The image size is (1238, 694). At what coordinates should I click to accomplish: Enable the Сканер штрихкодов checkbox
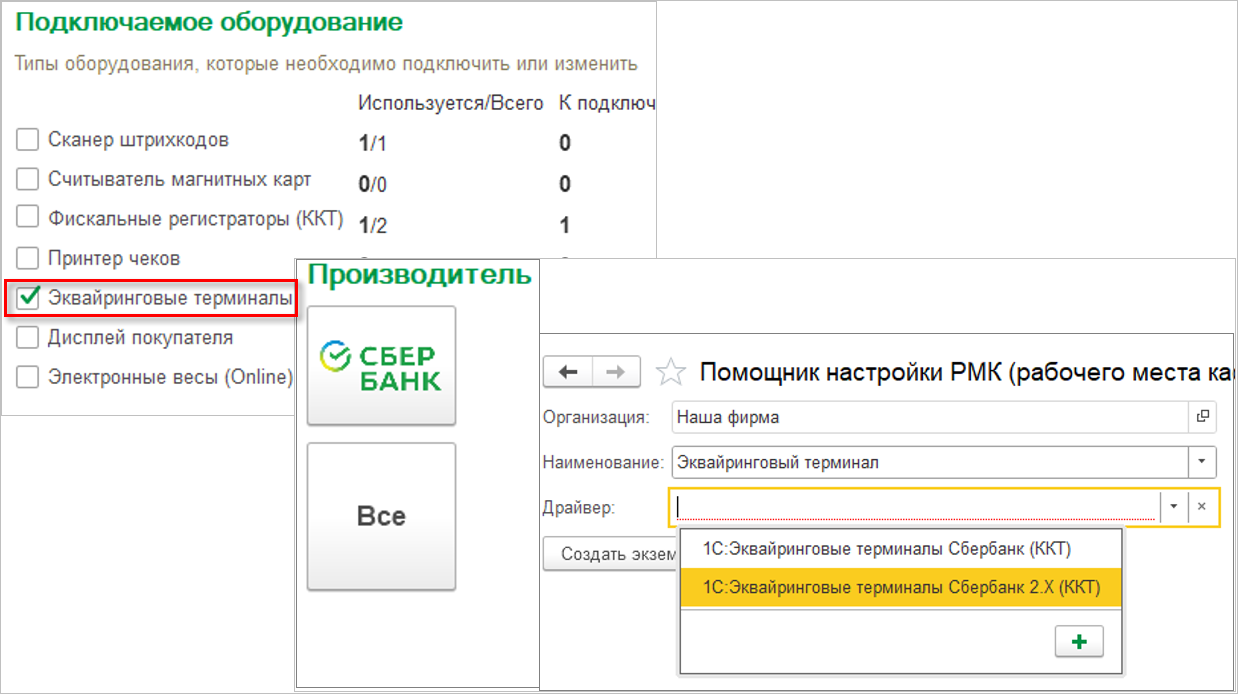pos(28,140)
